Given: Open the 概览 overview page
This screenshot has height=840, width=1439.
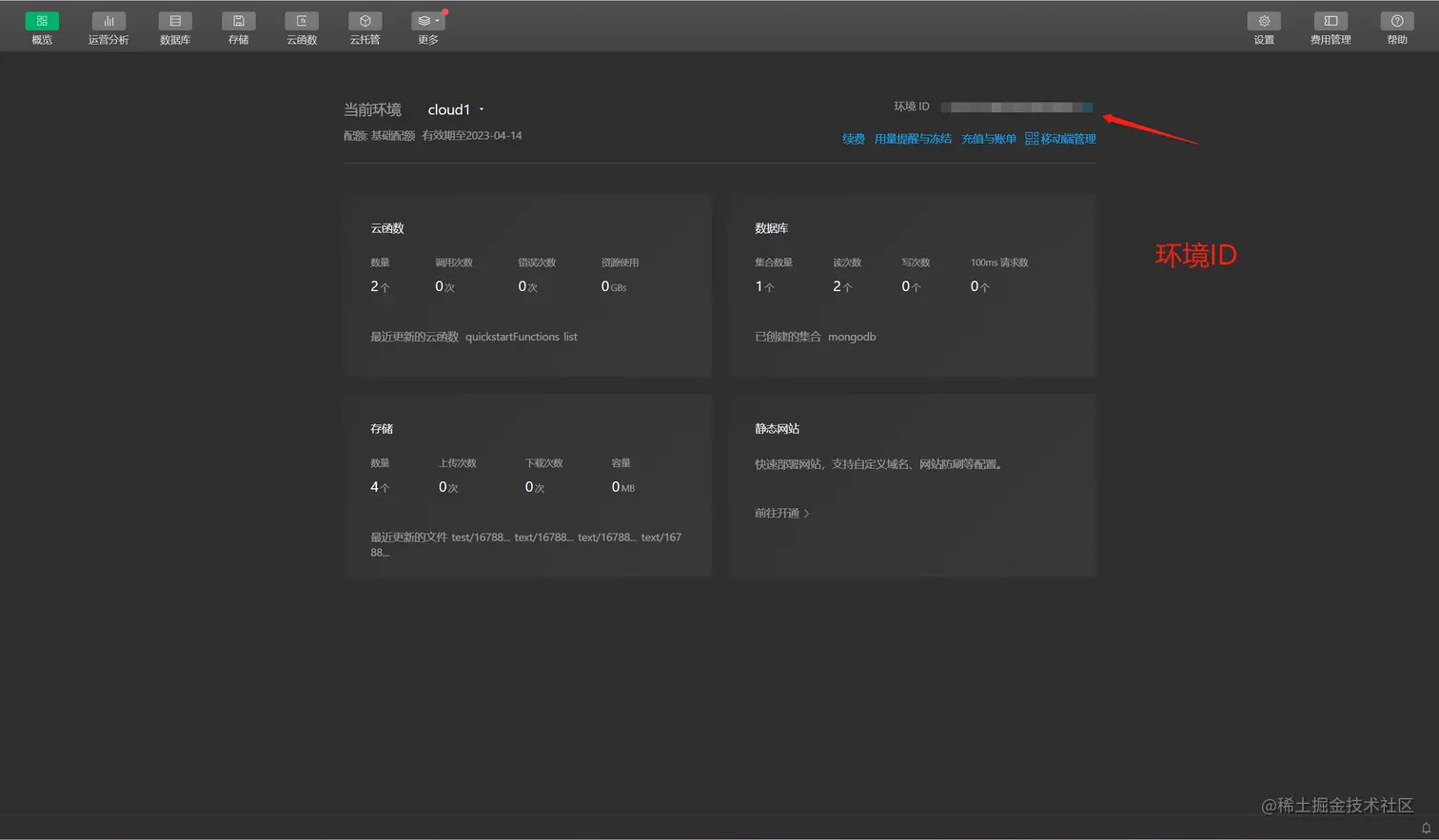Looking at the screenshot, I should 42,28.
